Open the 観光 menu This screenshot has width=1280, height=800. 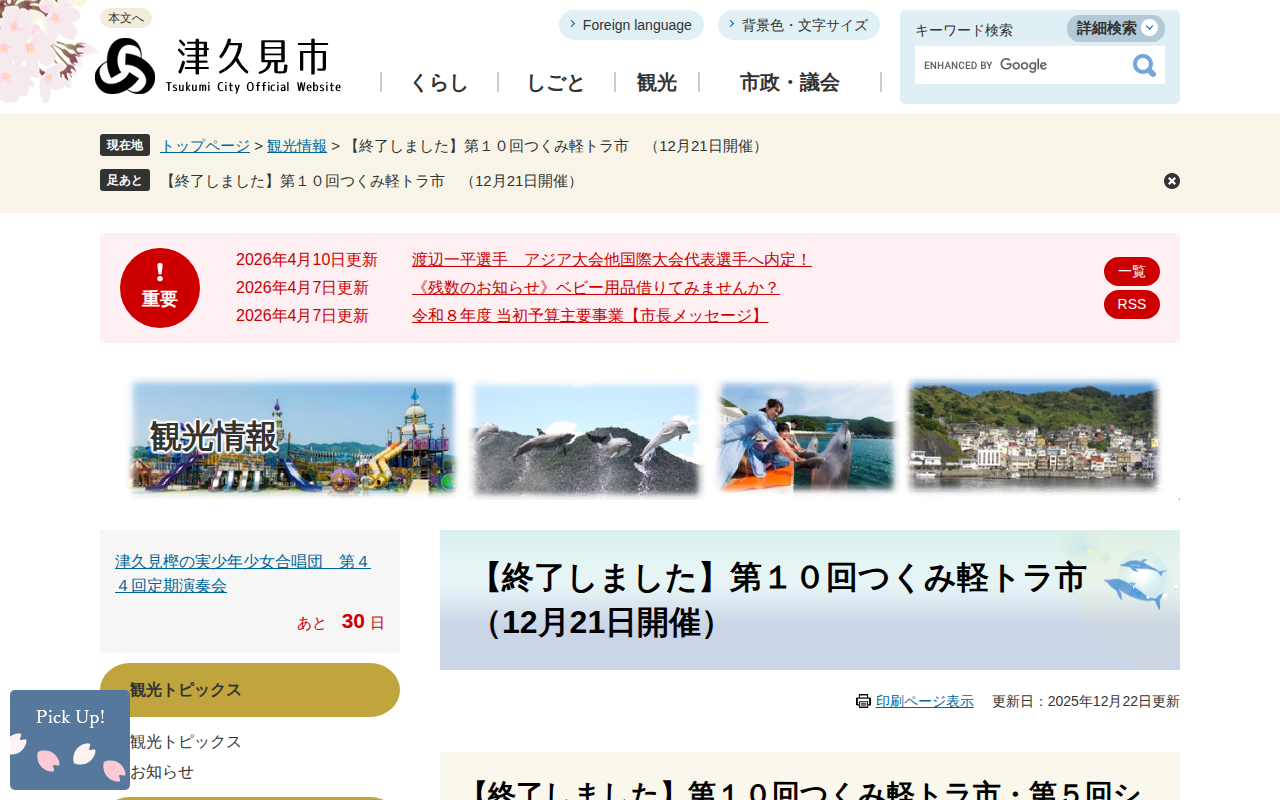pos(657,83)
